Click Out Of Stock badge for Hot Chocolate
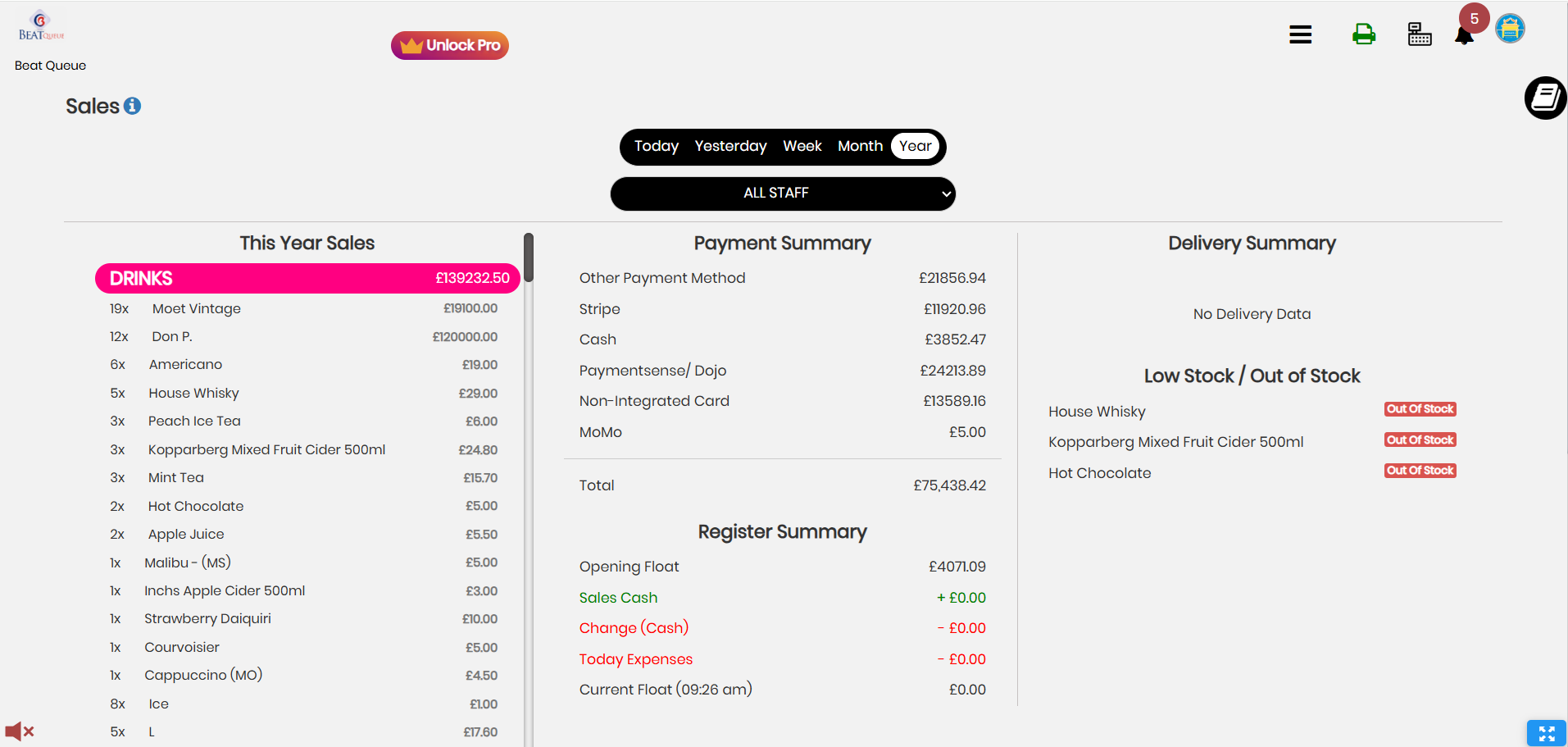1568x747 pixels. tap(1420, 471)
